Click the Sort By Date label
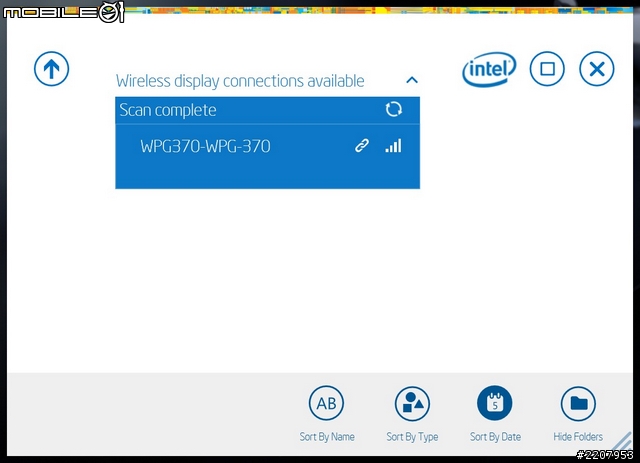This screenshot has width=640, height=463. click(x=495, y=437)
